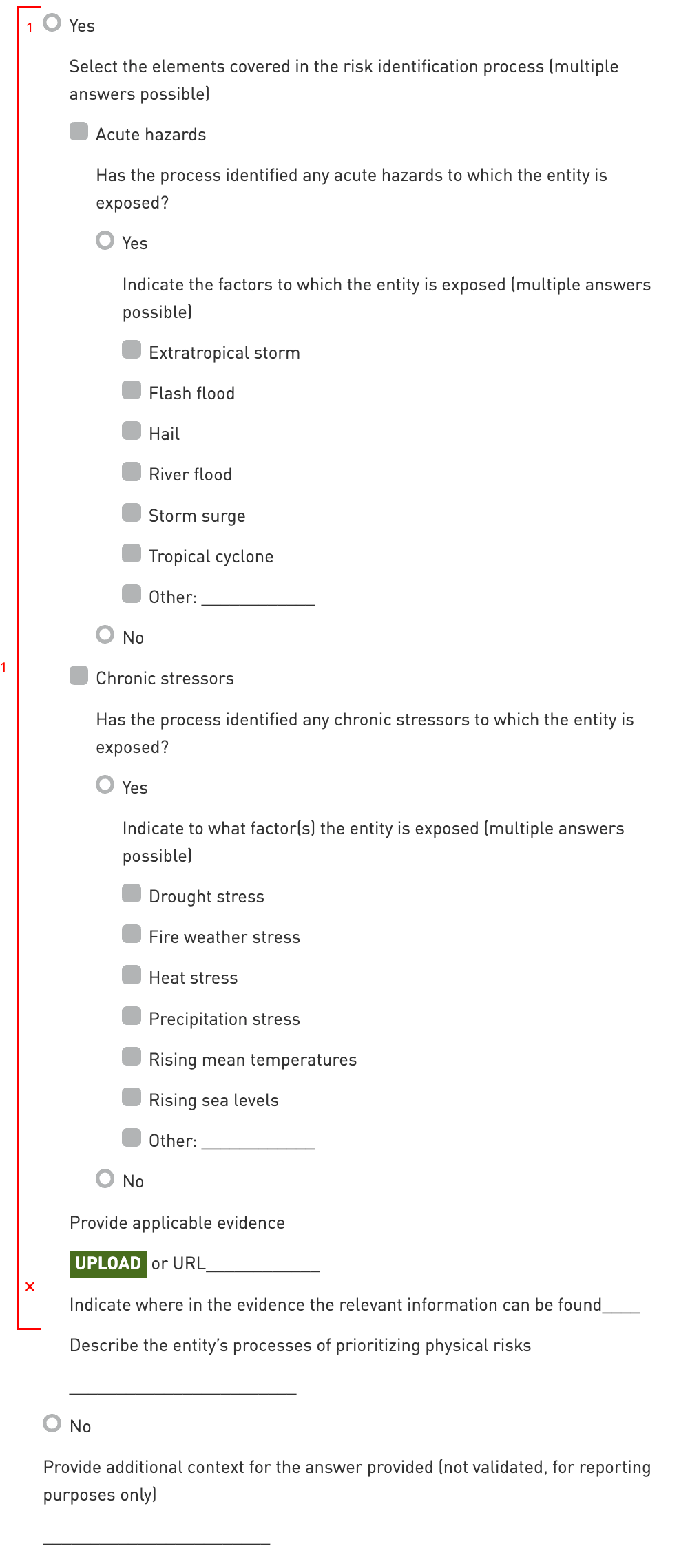Click the green UPLOAD button
Image resolution: width=690 pixels, height=1568 pixels.
tap(108, 1264)
